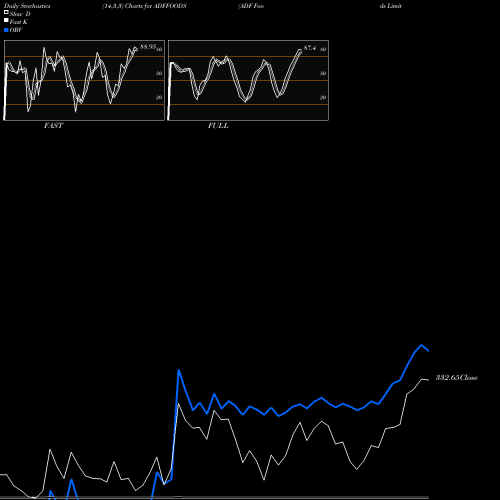The width and height of the screenshot is (500, 500).
Task: Click the 20 axis label in FULL chart
Action: tap(323, 97)
